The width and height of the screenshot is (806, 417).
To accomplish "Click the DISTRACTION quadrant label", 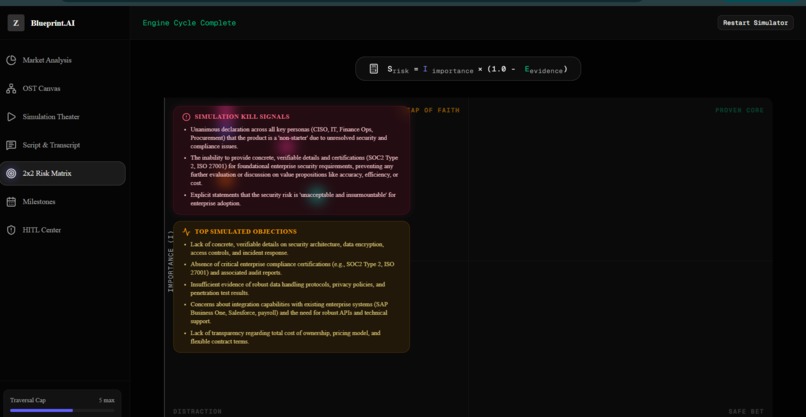I will pos(197,411).
